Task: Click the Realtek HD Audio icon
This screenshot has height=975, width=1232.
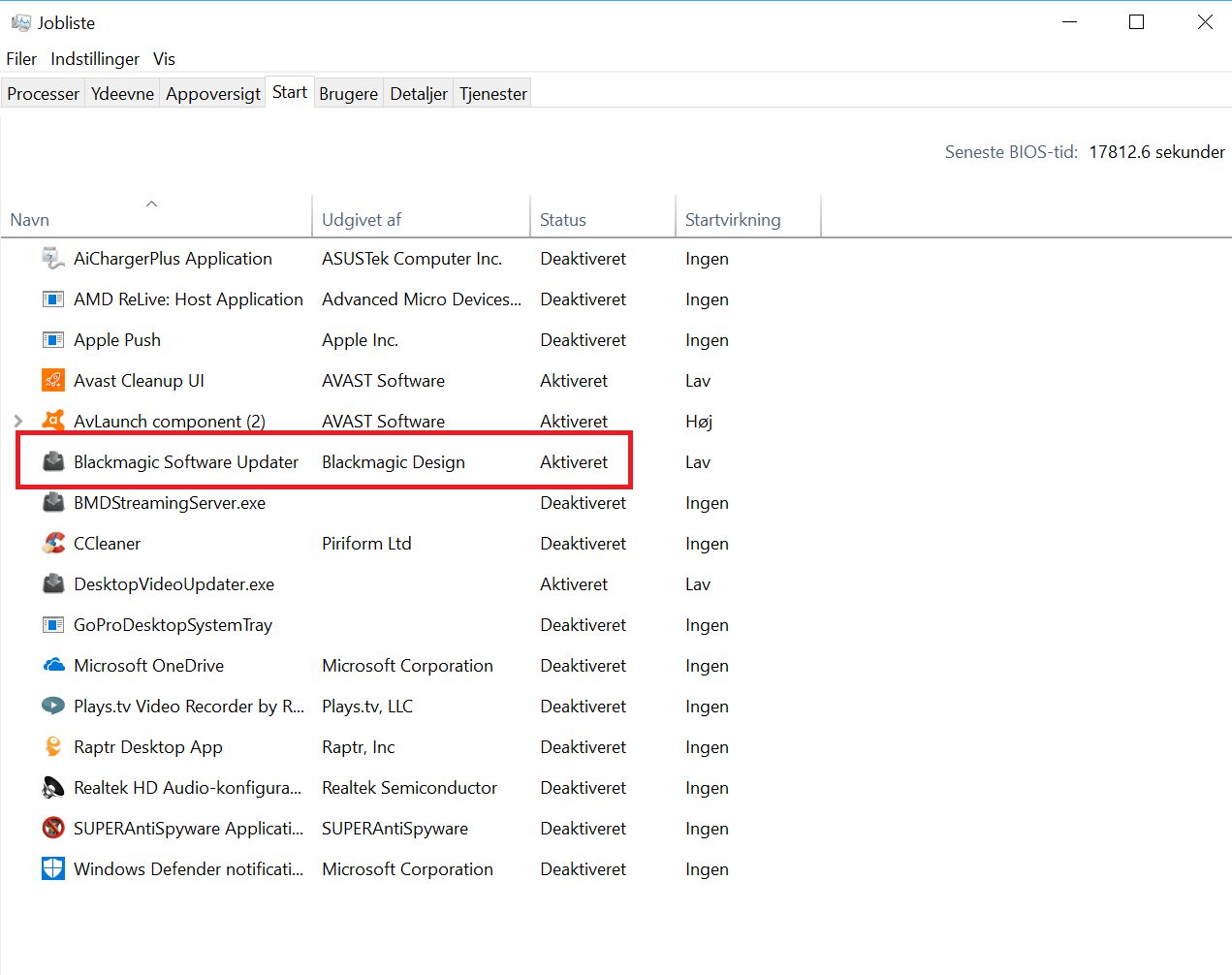Action: pos(53,788)
